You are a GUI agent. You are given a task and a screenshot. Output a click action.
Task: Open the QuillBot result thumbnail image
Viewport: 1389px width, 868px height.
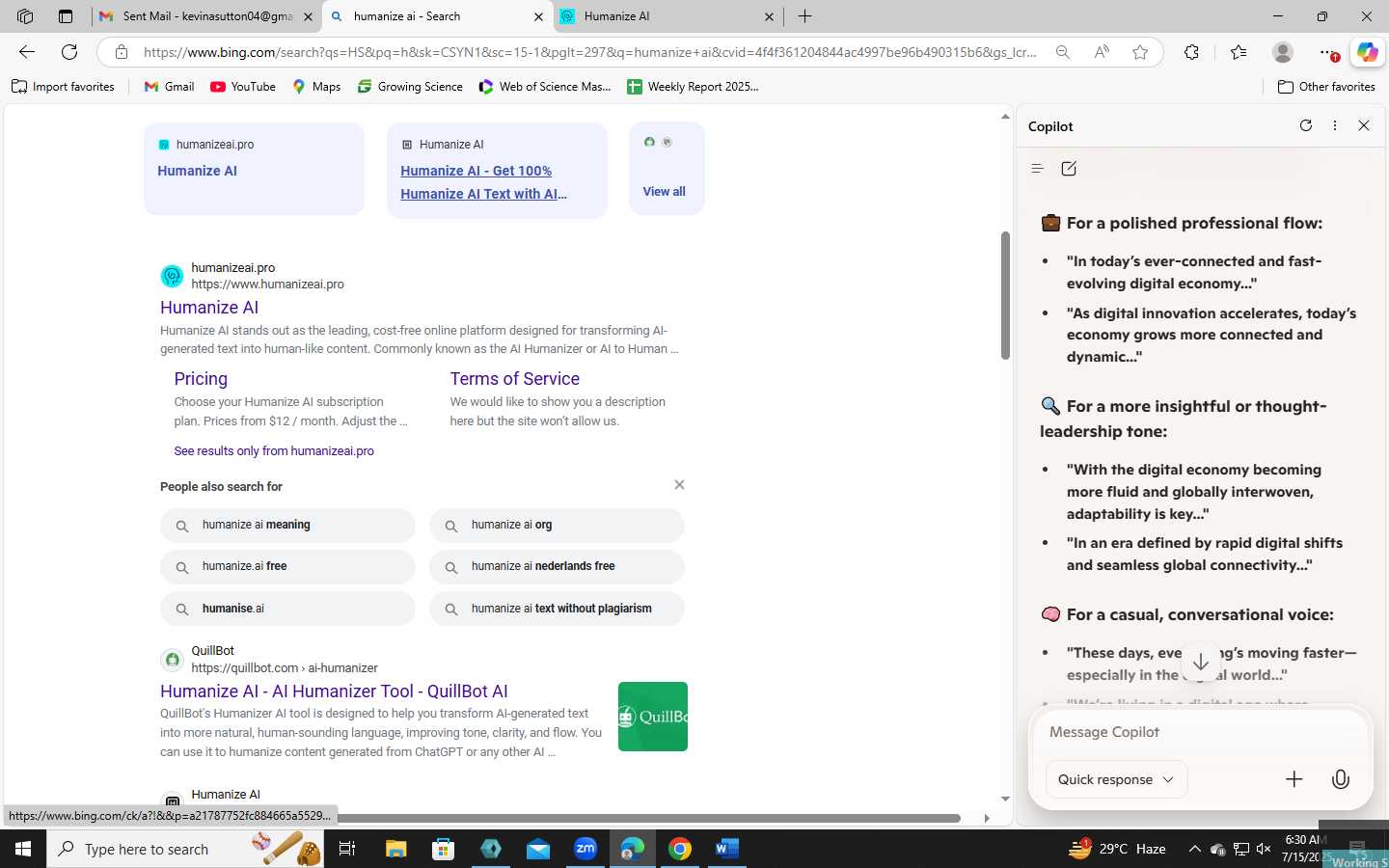(x=653, y=717)
